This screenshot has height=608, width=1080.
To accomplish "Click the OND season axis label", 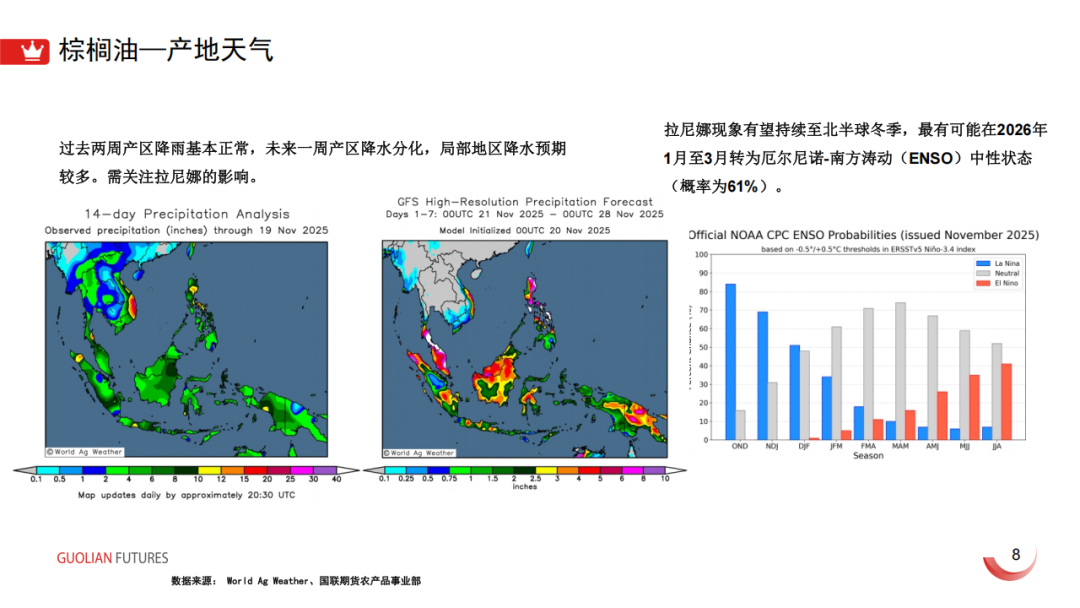I will 740,446.
